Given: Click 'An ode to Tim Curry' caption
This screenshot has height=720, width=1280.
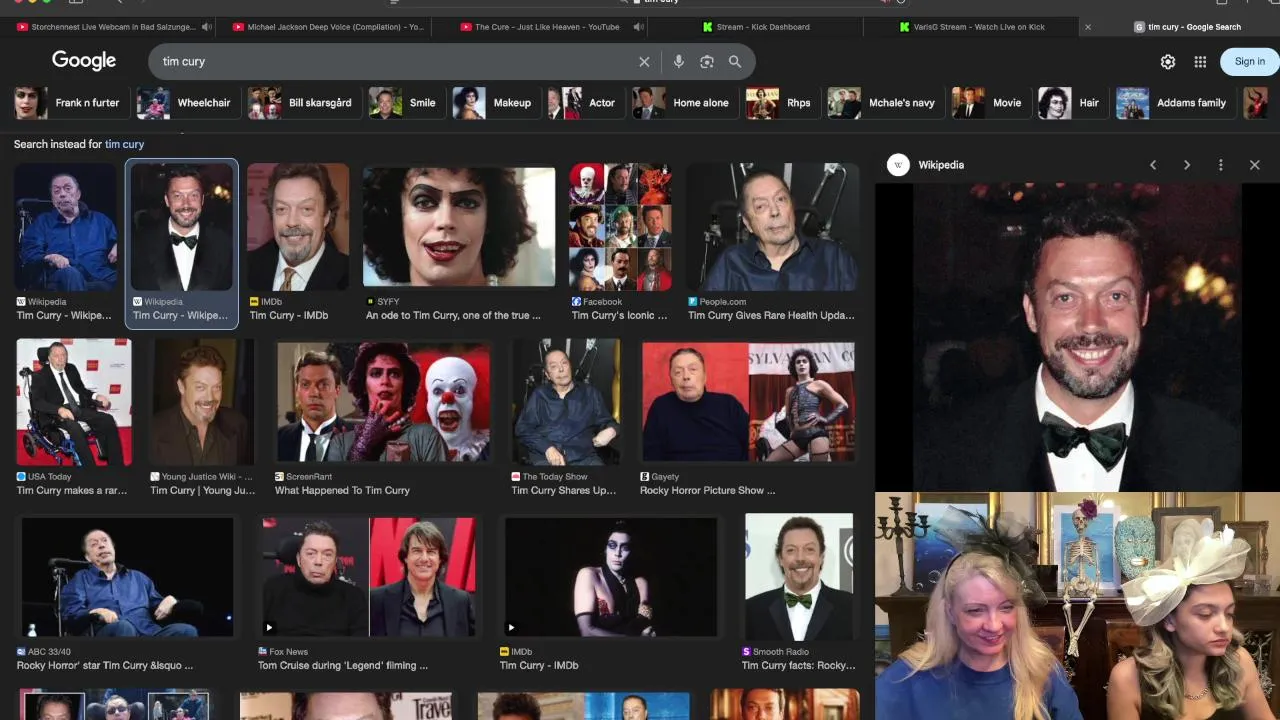Looking at the screenshot, I should 453,316.
